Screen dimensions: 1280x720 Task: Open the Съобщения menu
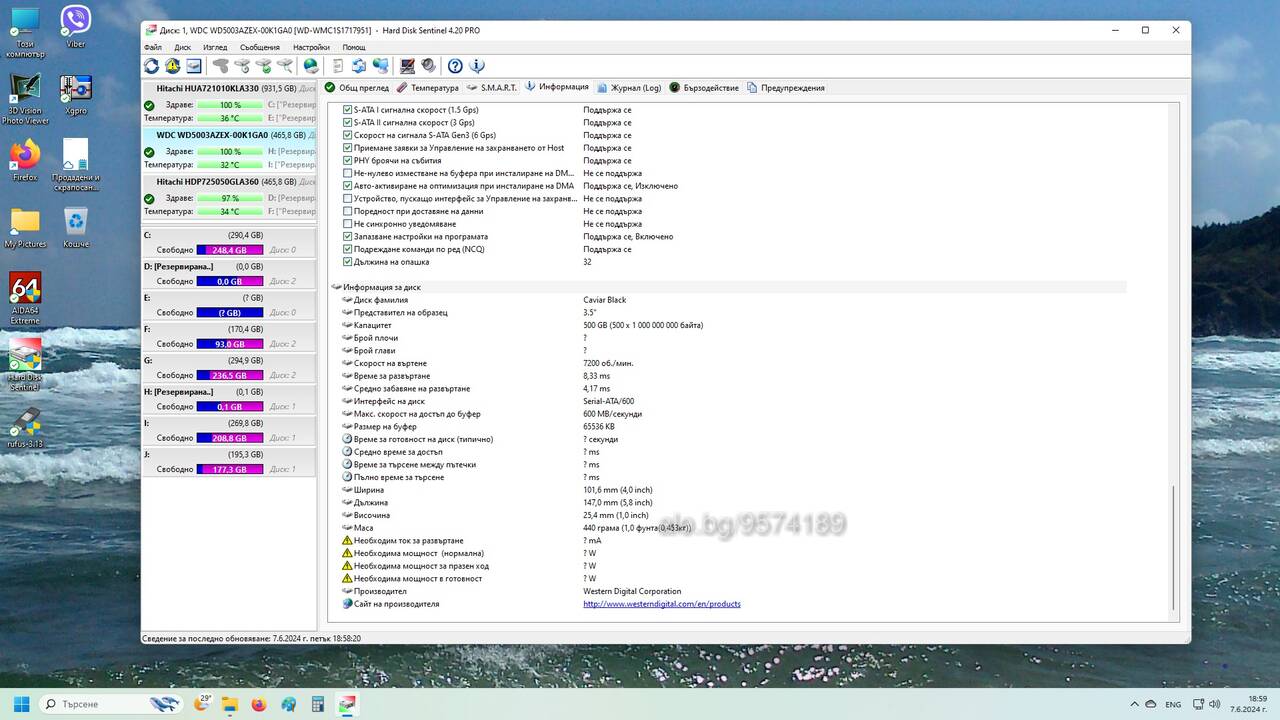pyautogui.click(x=260, y=47)
